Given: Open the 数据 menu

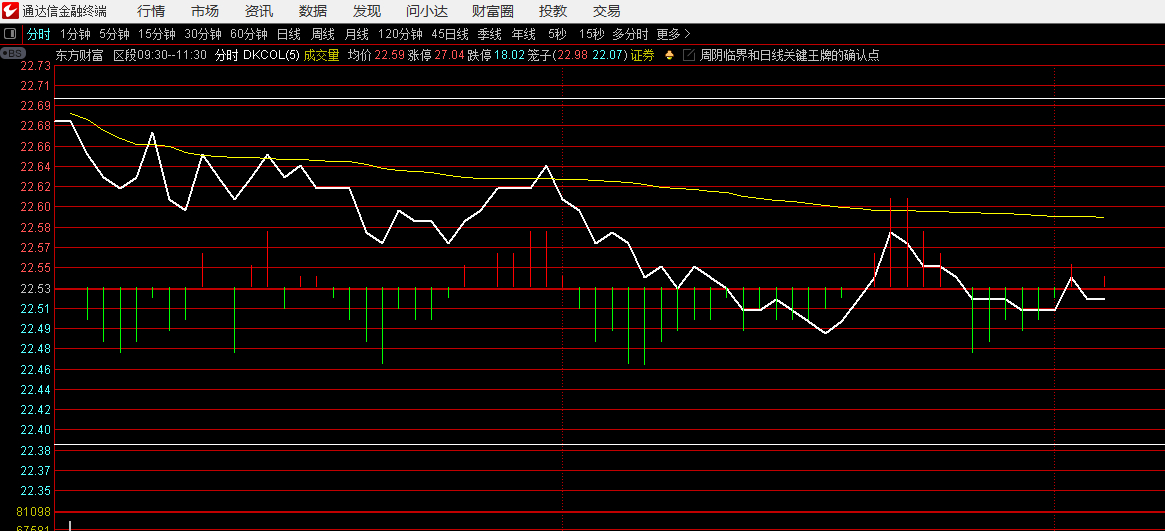Looking at the screenshot, I should (x=313, y=11).
